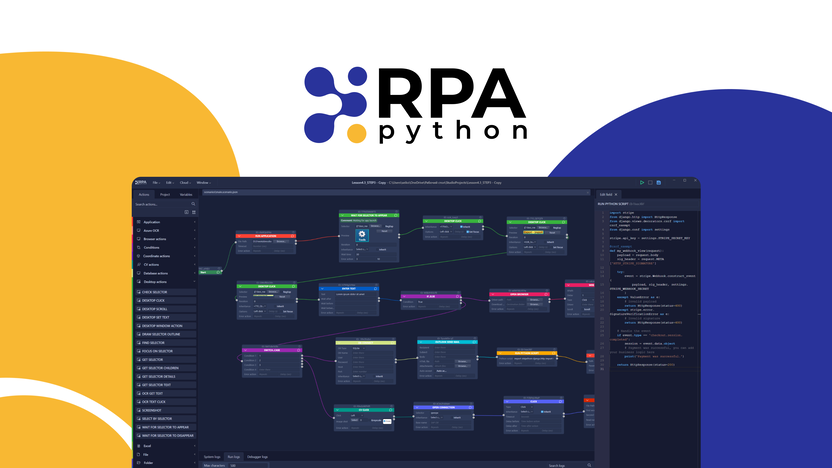
Task: Click the Start node on the canvas
Action: [209, 271]
